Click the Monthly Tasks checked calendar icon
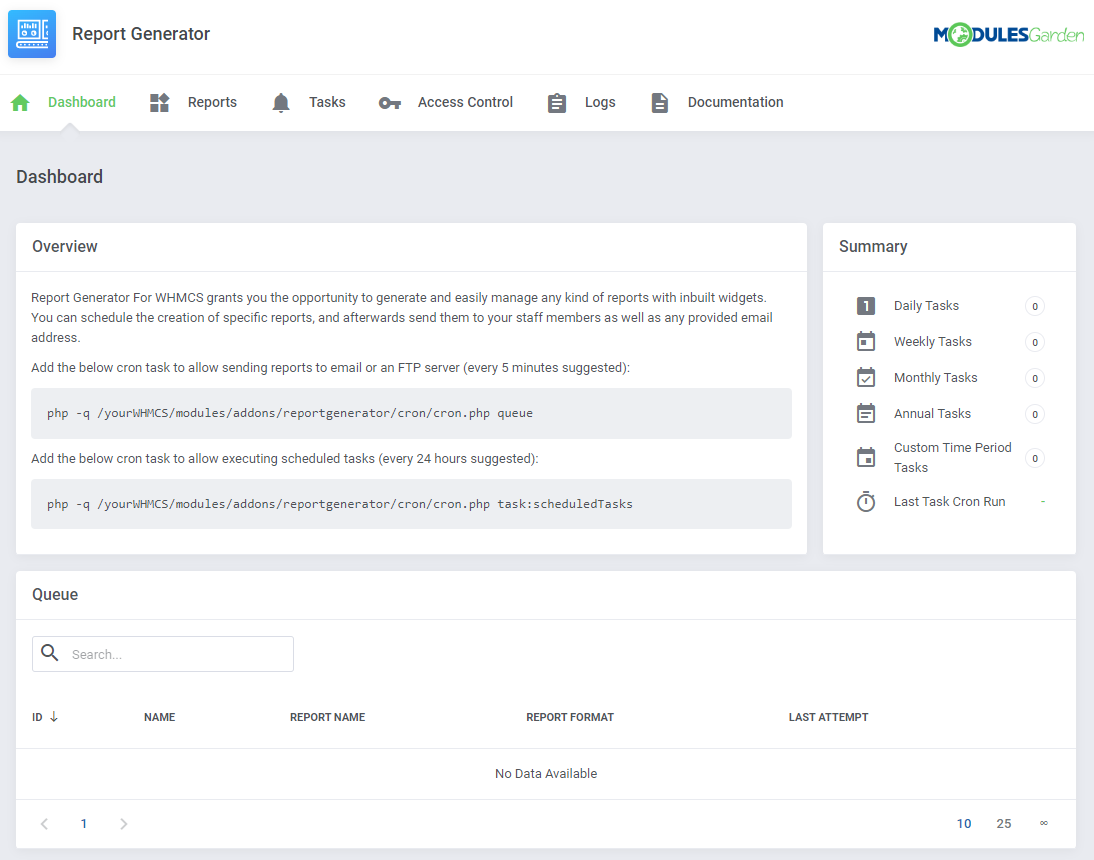The image size is (1094, 860). (x=866, y=377)
